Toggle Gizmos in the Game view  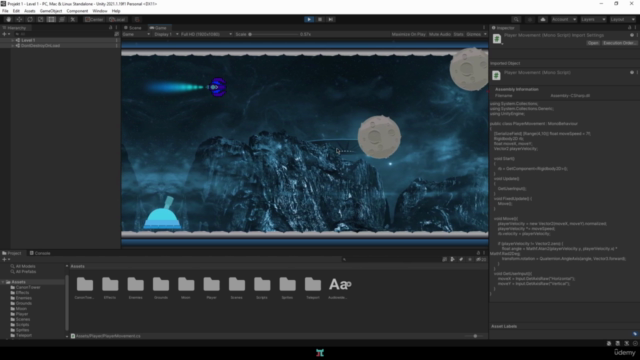click(x=473, y=34)
